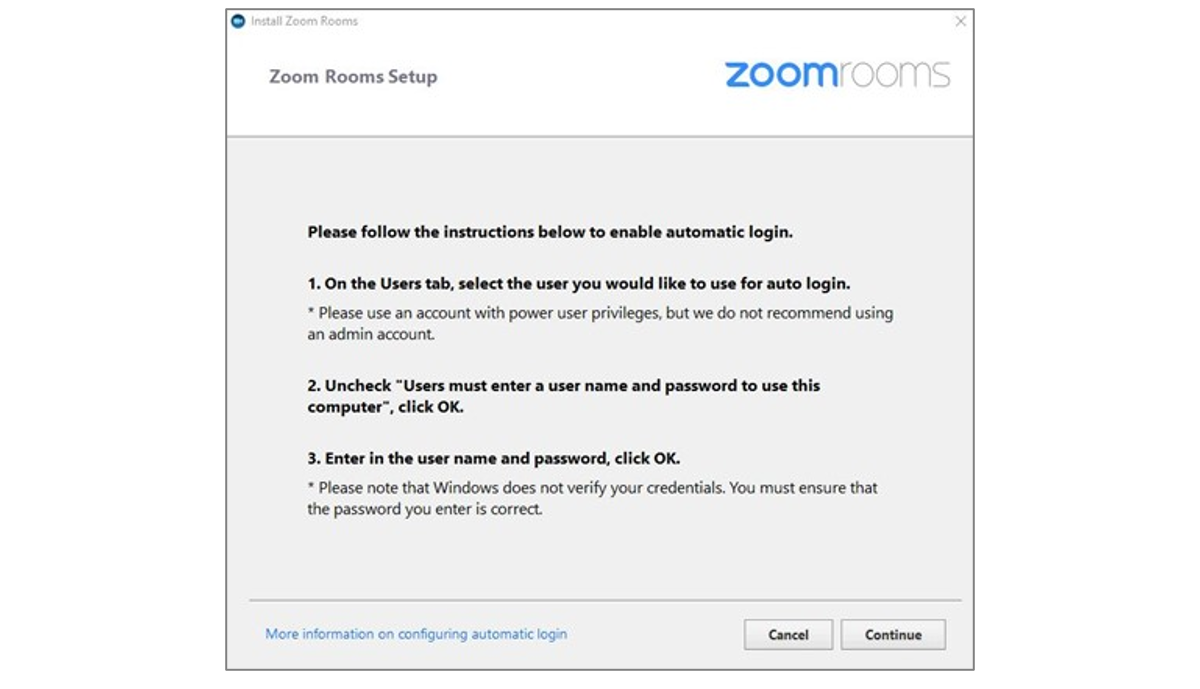This screenshot has width=1200, height=689.
Task: Click the "admin account" line of the note
Action: (371, 335)
